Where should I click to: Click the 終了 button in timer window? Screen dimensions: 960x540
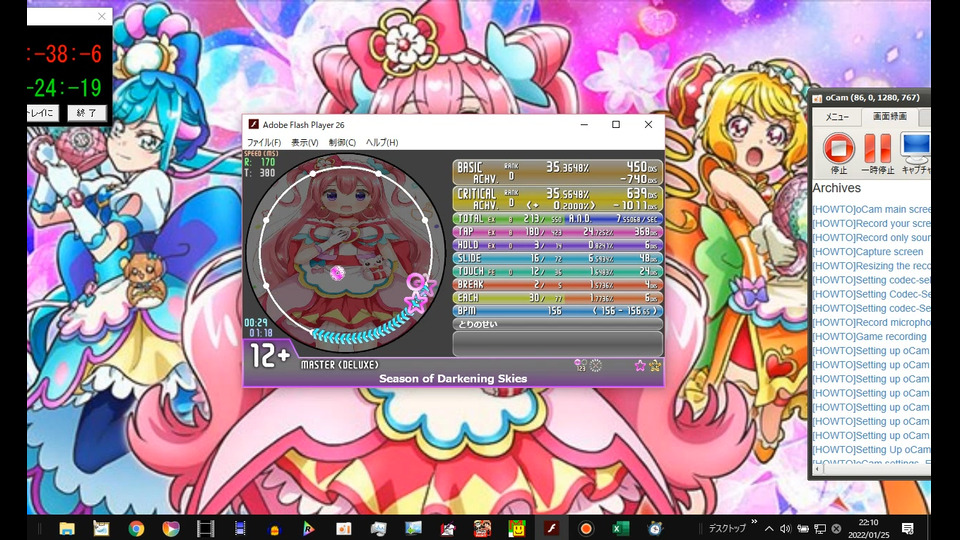(x=86, y=113)
